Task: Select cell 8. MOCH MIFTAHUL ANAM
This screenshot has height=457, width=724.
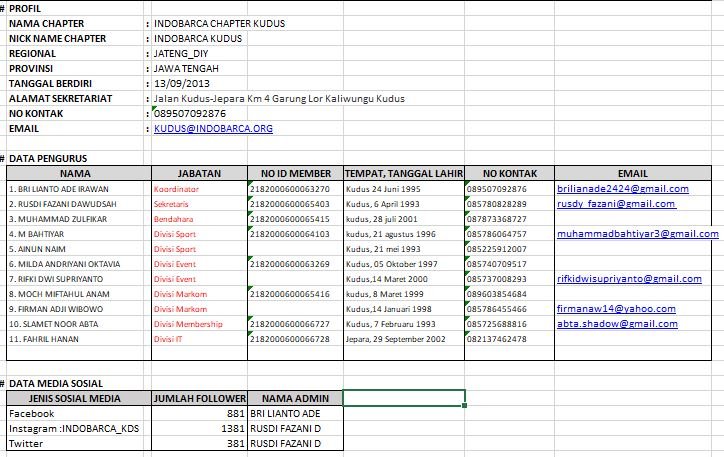Action: [79, 294]
